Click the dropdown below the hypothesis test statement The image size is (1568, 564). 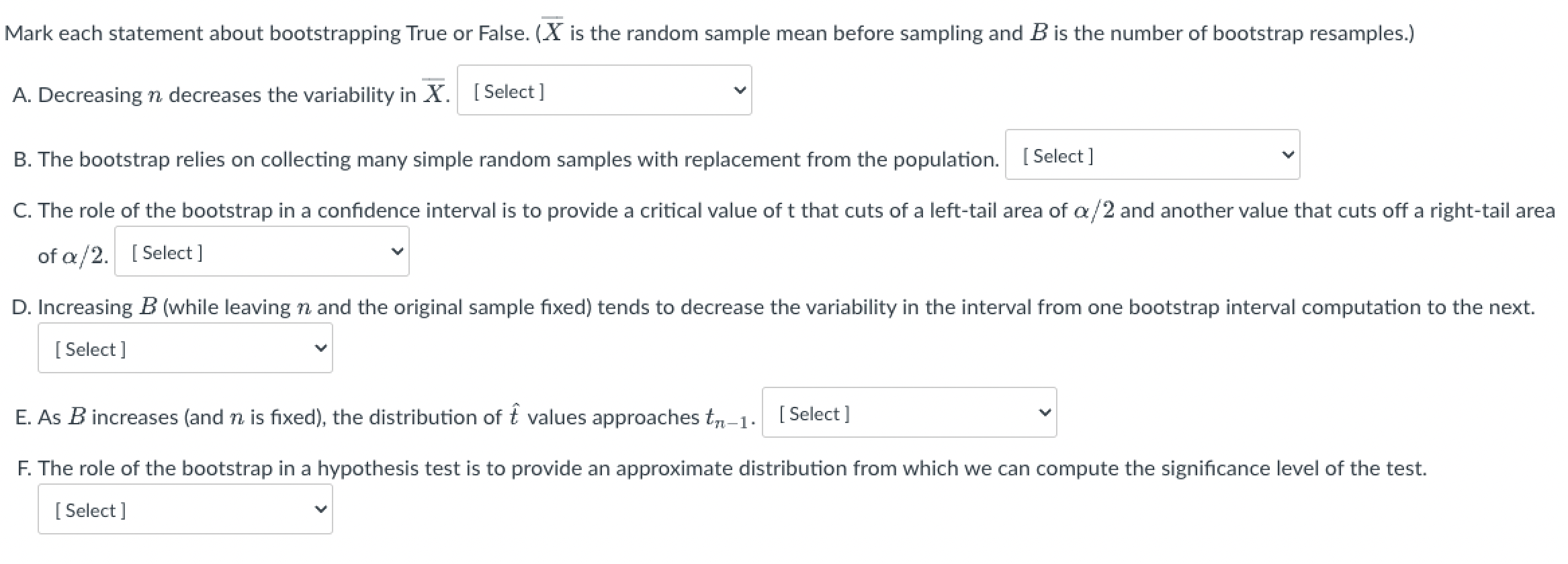(x=185, y=510)
